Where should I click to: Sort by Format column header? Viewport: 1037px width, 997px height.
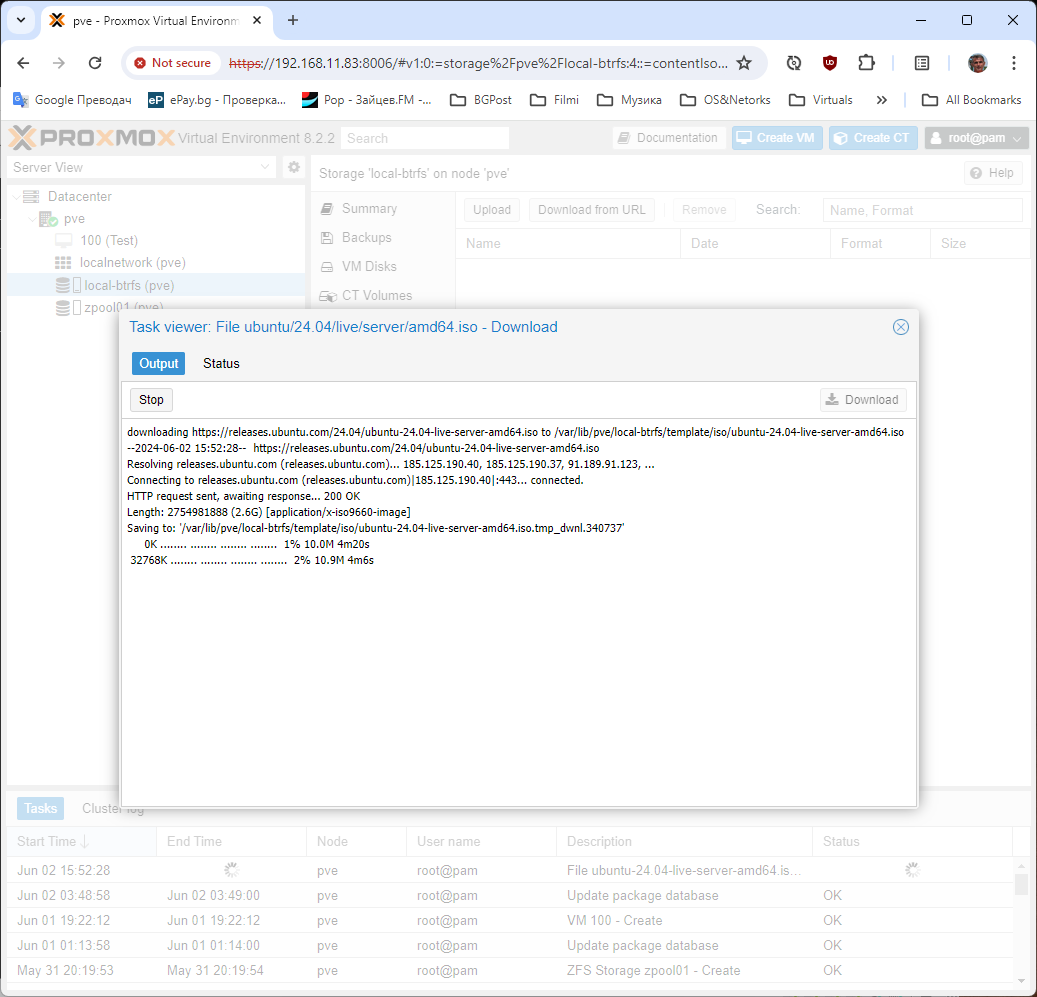[880, 243]
